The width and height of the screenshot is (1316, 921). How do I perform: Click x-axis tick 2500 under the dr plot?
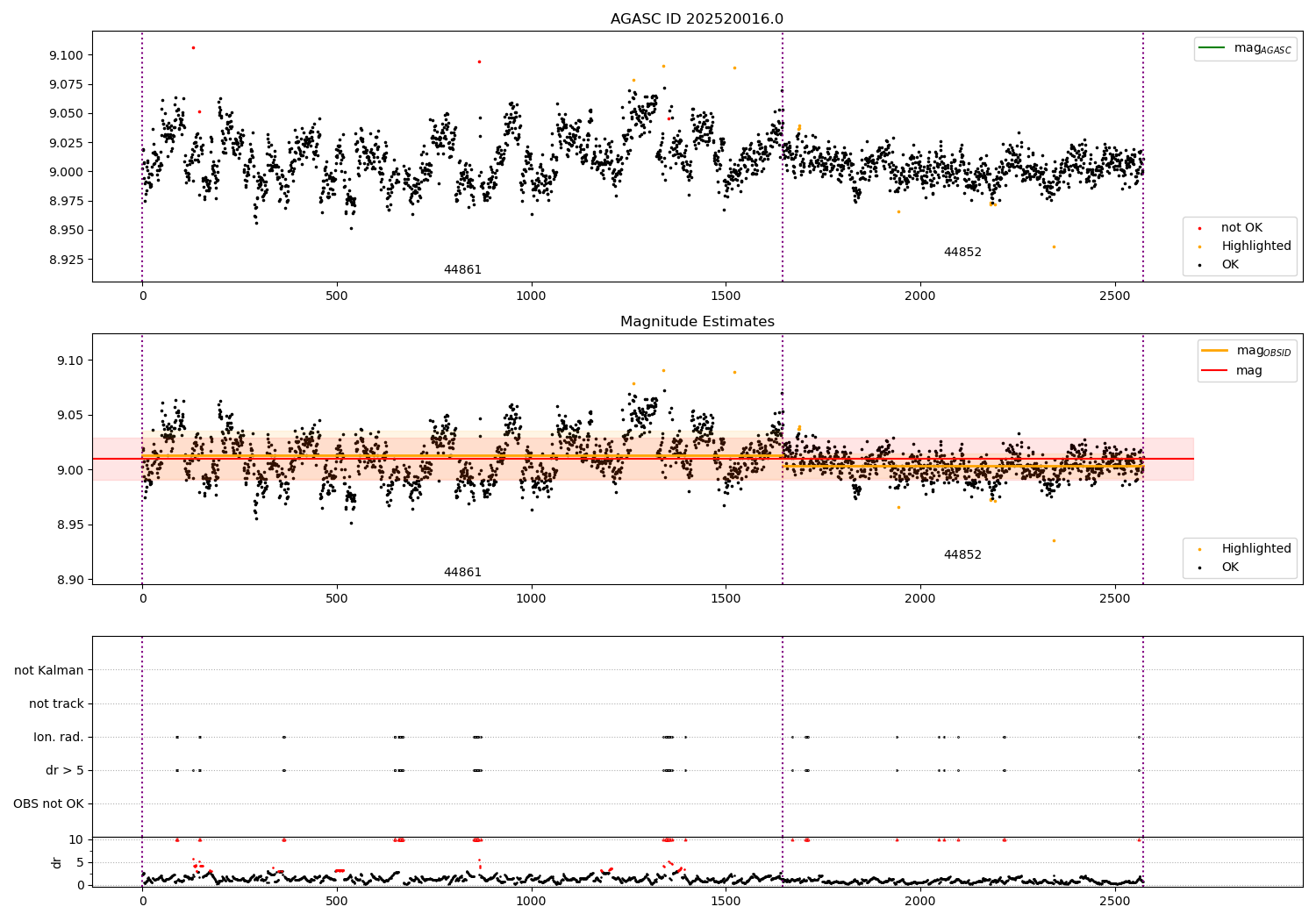[1114, 902]
